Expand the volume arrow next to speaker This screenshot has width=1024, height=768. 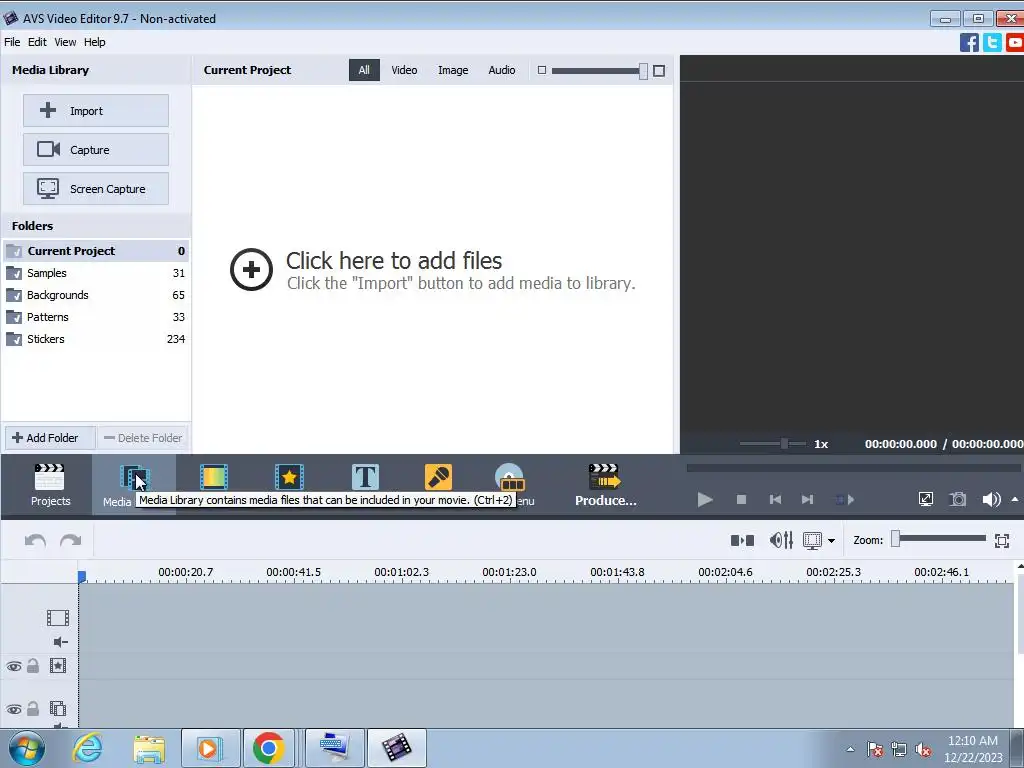pyautogui.click(x=1015, y=500)
